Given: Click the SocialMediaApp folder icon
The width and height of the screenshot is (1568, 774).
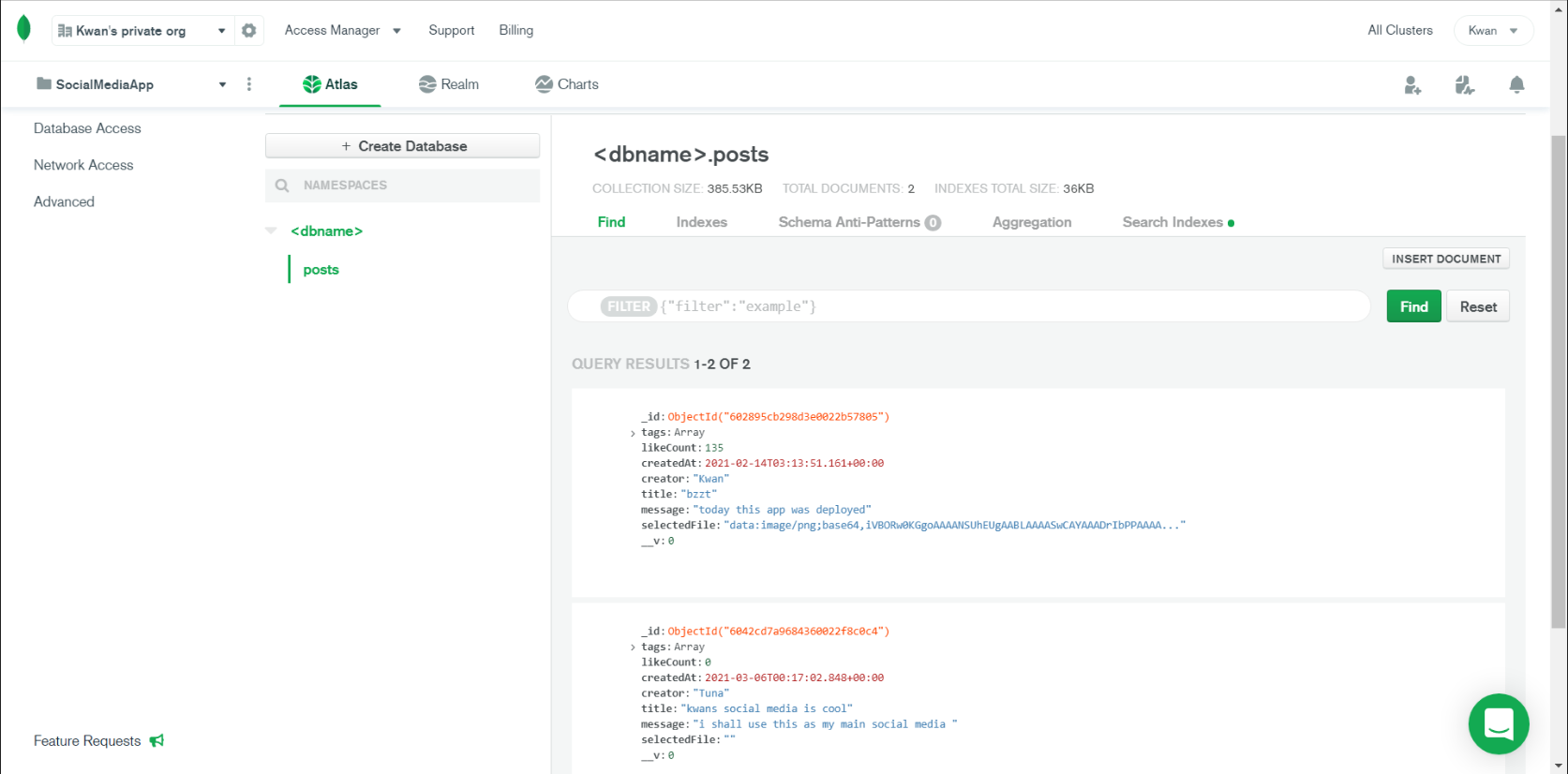Looking at the screenshot, I should point(44,83).
